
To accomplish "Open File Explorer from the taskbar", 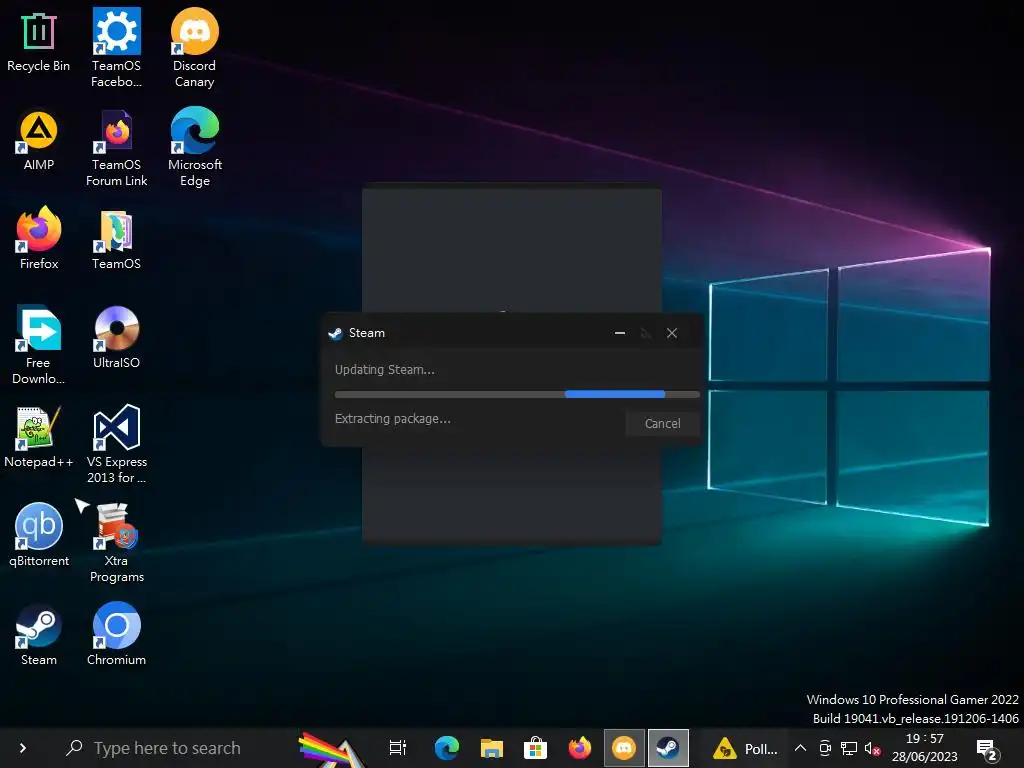I will pyautogui.click(x=491, y=748).
